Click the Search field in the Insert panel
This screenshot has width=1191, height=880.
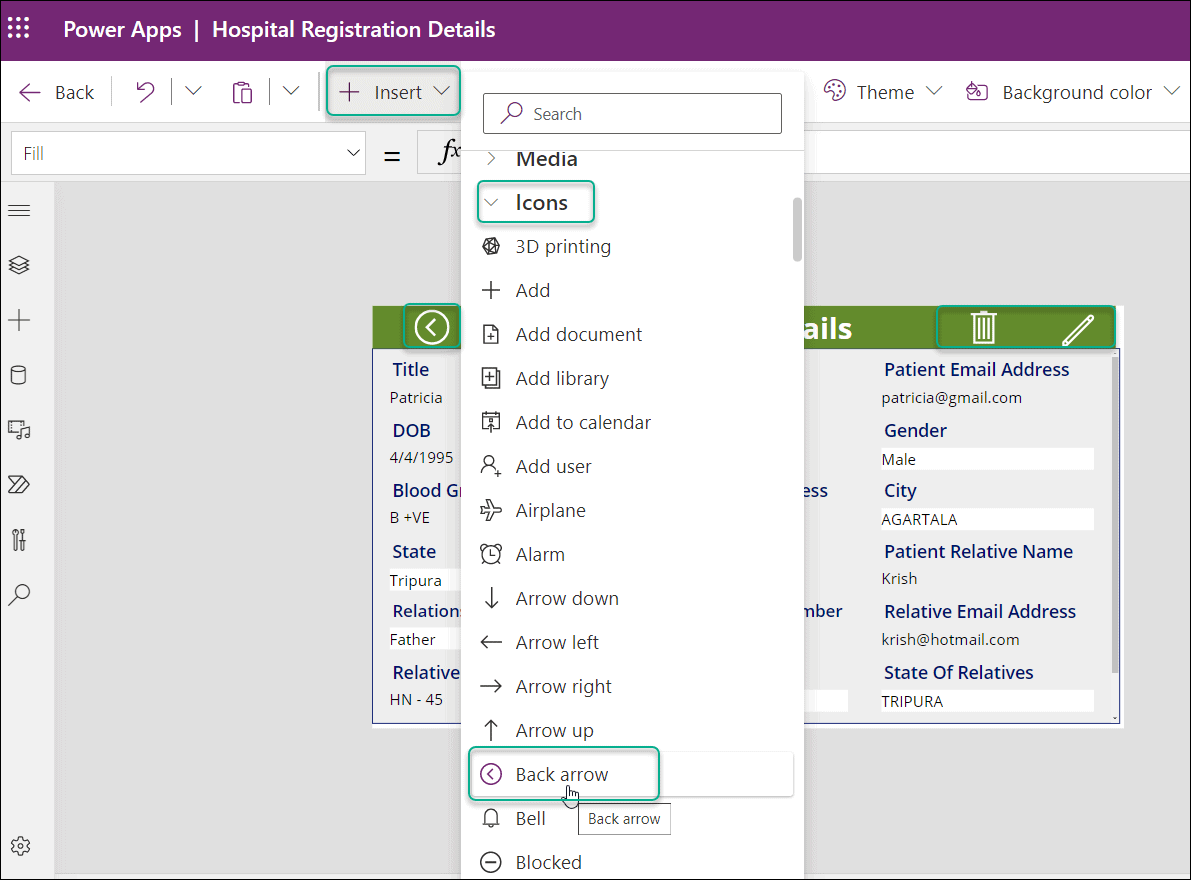tap(632, 113)
